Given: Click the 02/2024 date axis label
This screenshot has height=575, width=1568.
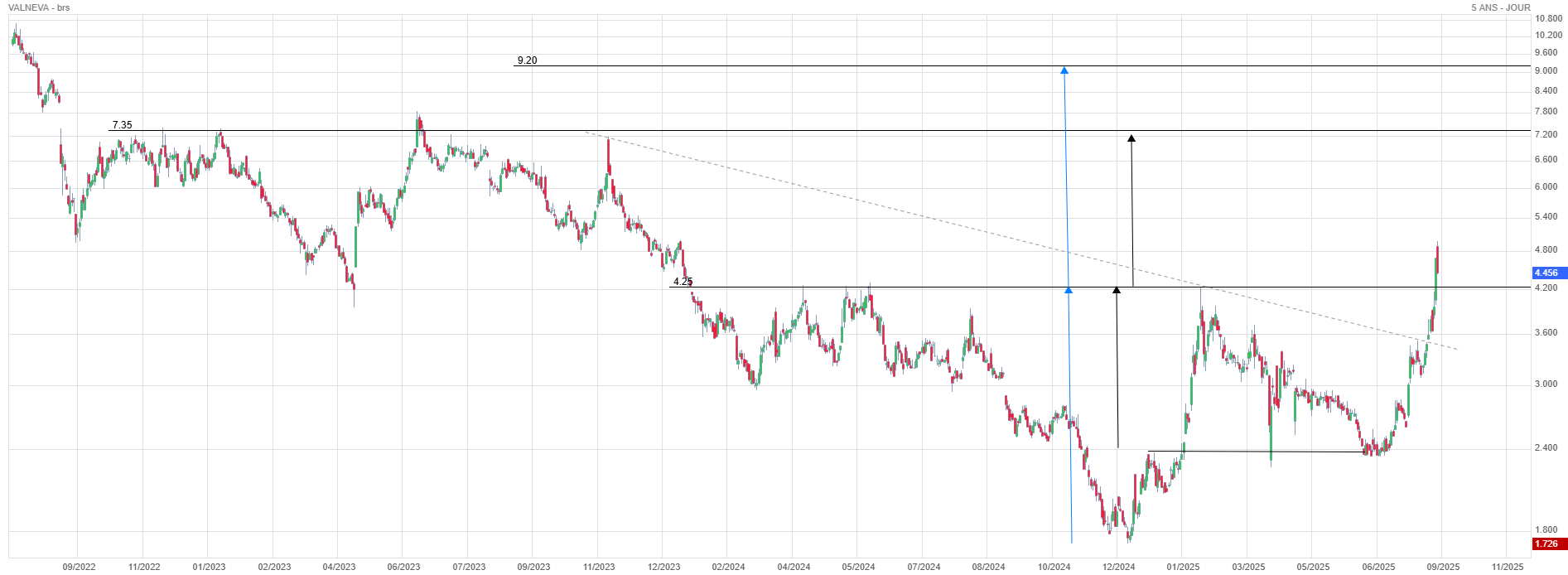Looking at the screenshot, I should tap(728, 567).
